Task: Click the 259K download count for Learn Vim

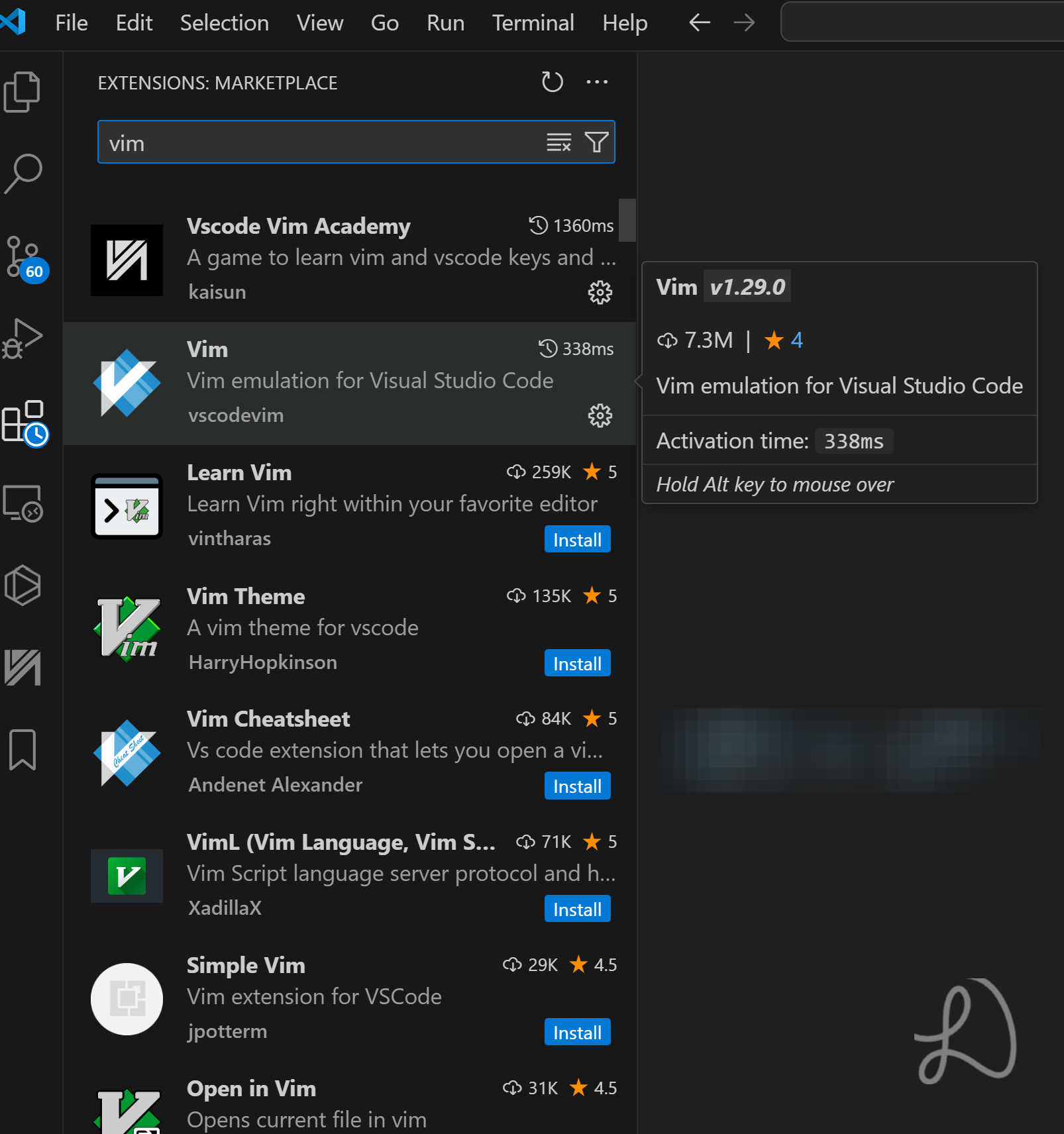Action: tap(539, 472)
